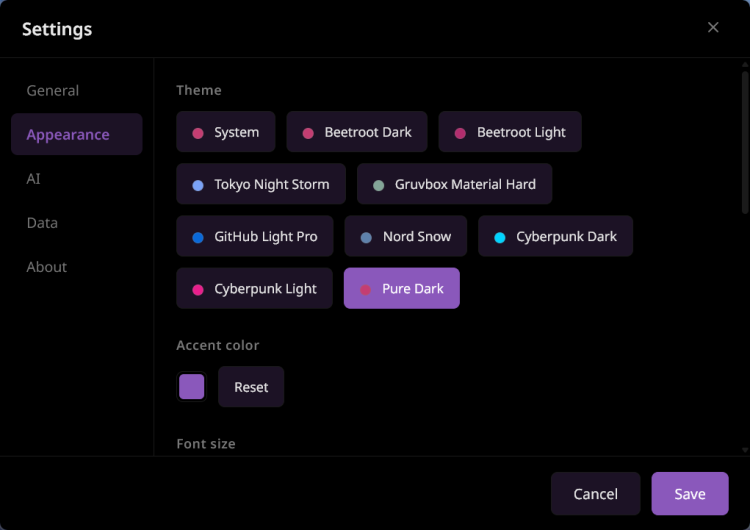Cancel the settings changes
This screenshot has height=530, width=750.
pos(595,494)
